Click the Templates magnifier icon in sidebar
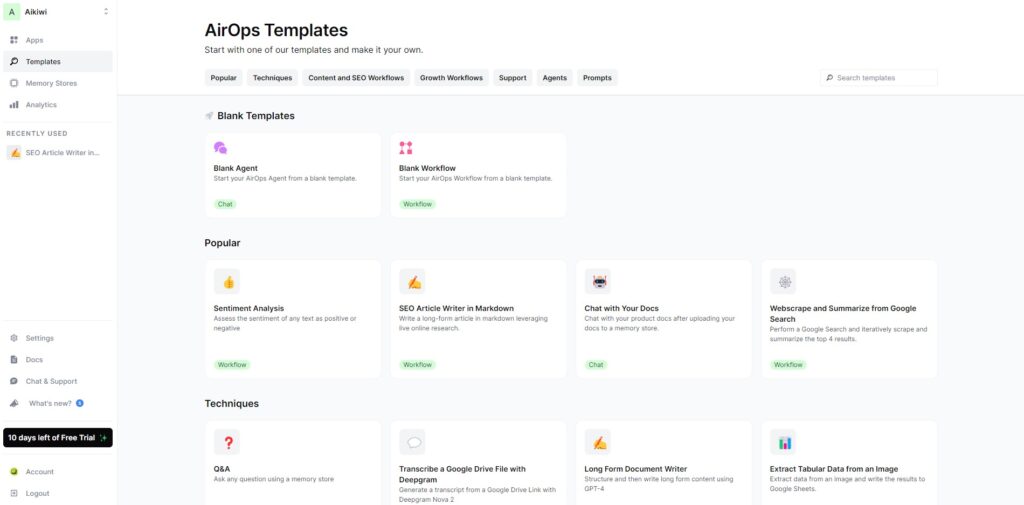 pyautogui.click(x=14, y=61)
